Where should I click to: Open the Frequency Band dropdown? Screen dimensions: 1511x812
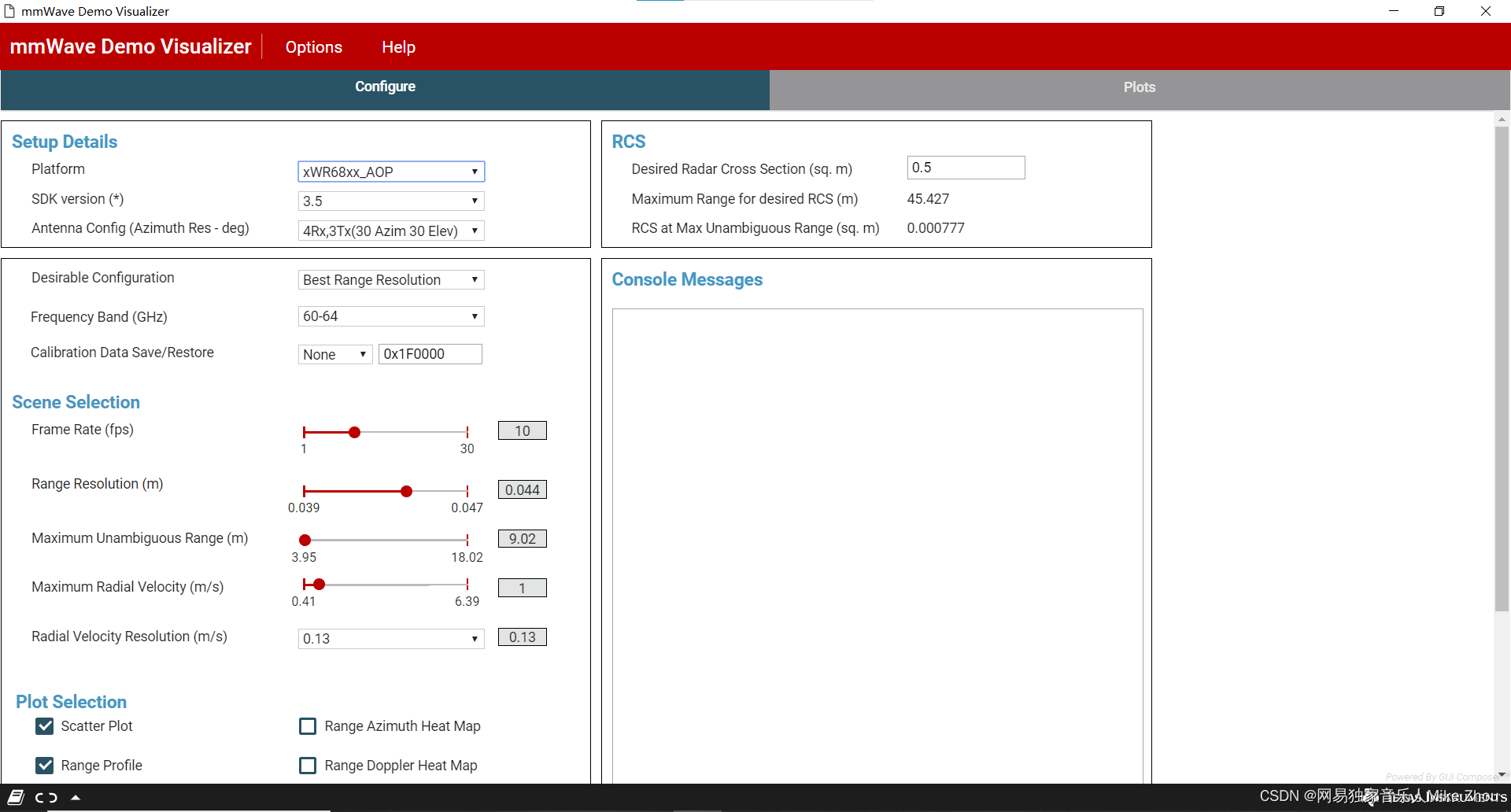(x=391, y=316)
